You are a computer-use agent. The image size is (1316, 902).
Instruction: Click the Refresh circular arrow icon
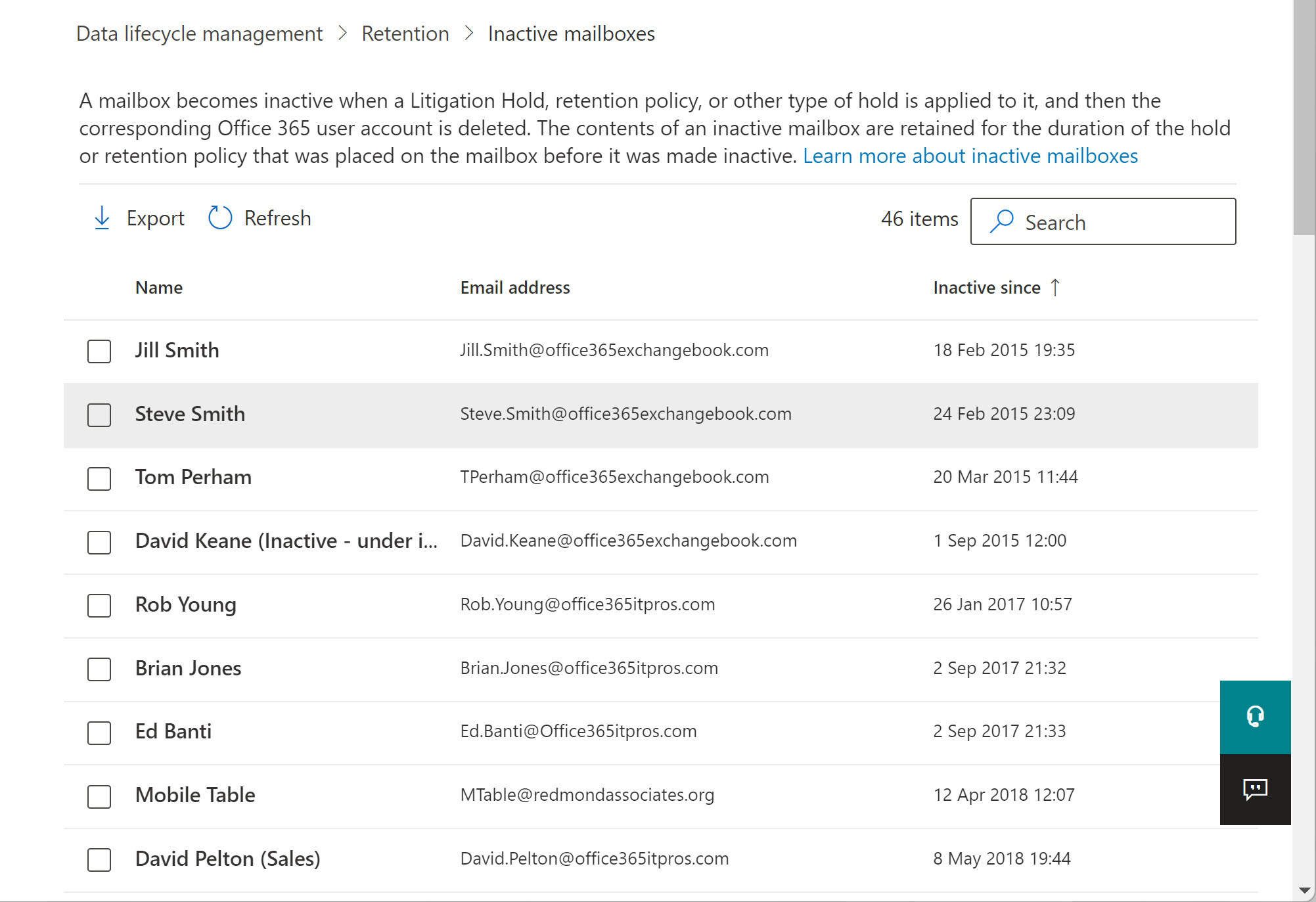pyautogui.click(x=220, y=218)
